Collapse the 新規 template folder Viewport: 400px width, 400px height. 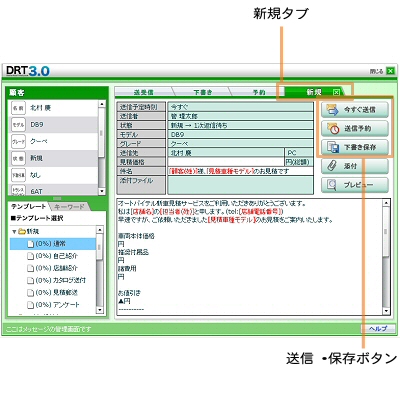14,231
